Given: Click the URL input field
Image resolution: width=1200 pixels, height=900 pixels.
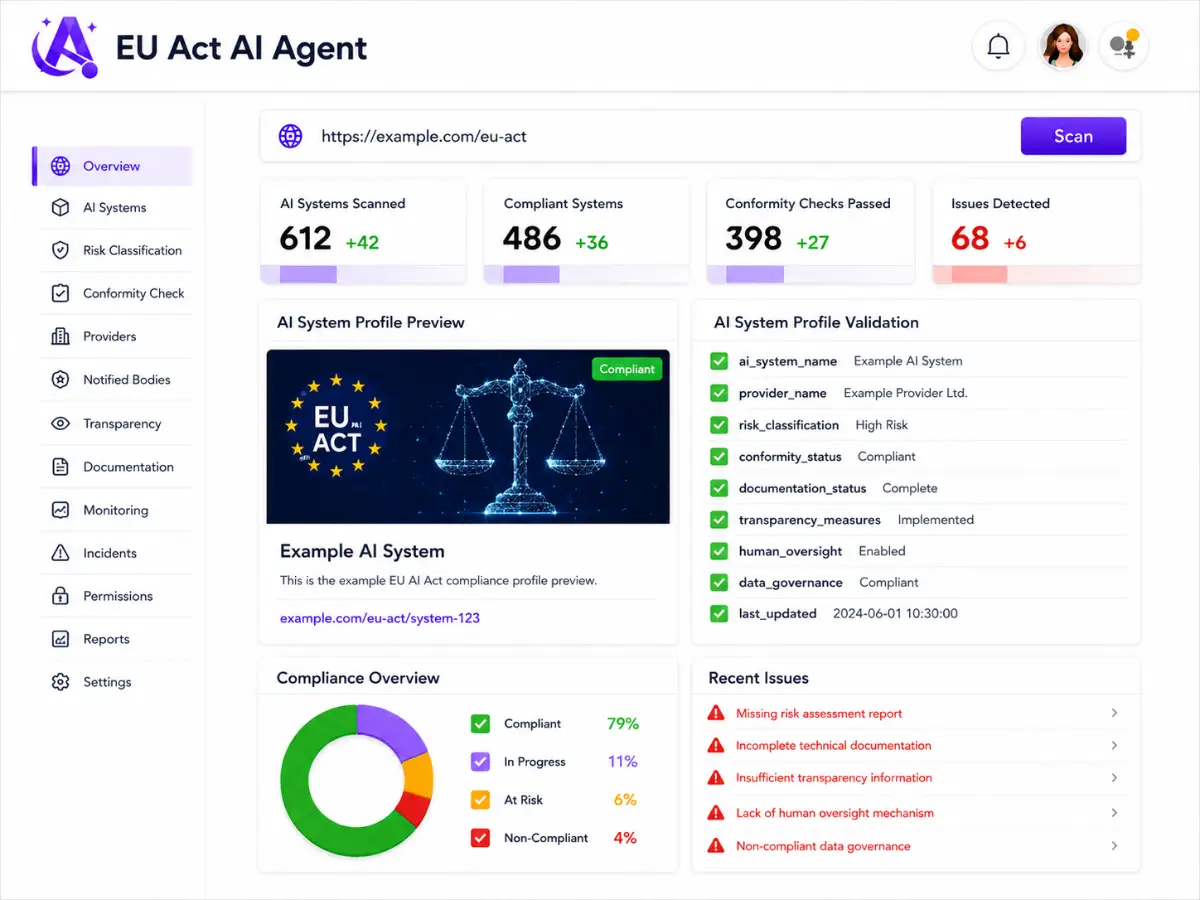Looking at the screenshot, I should click(640, 136).
